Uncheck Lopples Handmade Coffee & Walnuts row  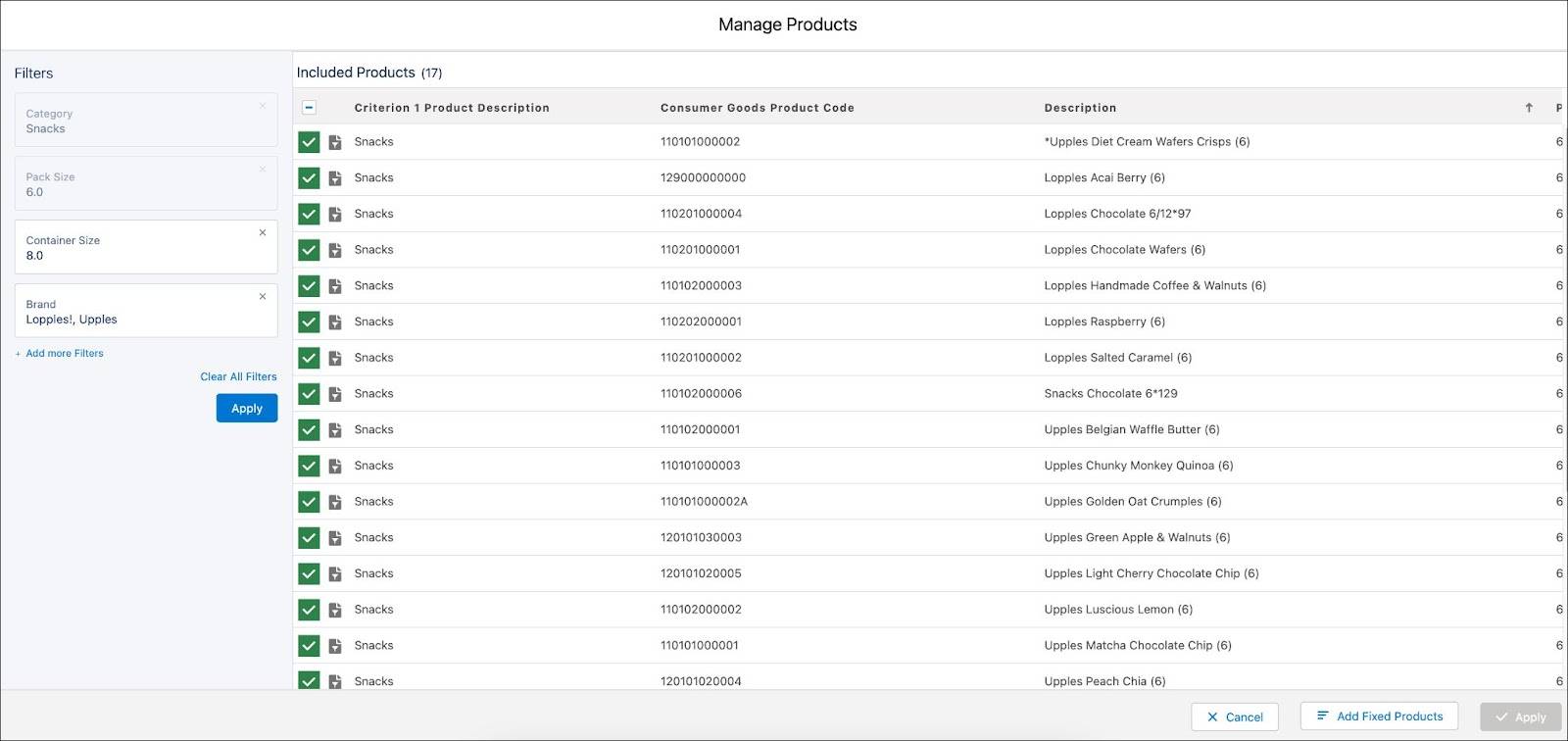pyautogui.click(x=309, y=286)
